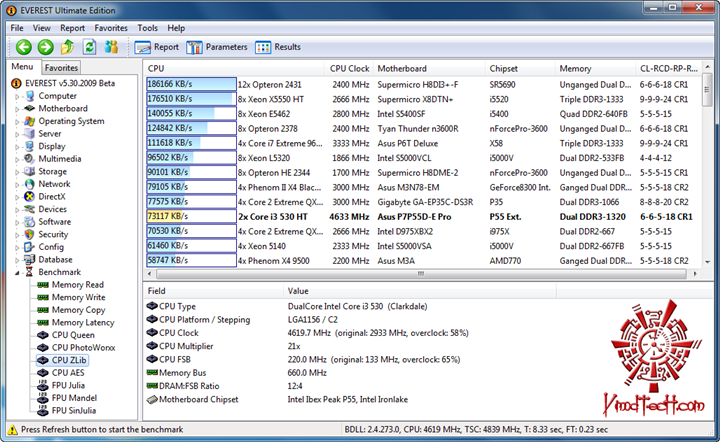Switch to the Menu tab
The image size is (720, 442).
pyautogui.click(x=22, y=67)
